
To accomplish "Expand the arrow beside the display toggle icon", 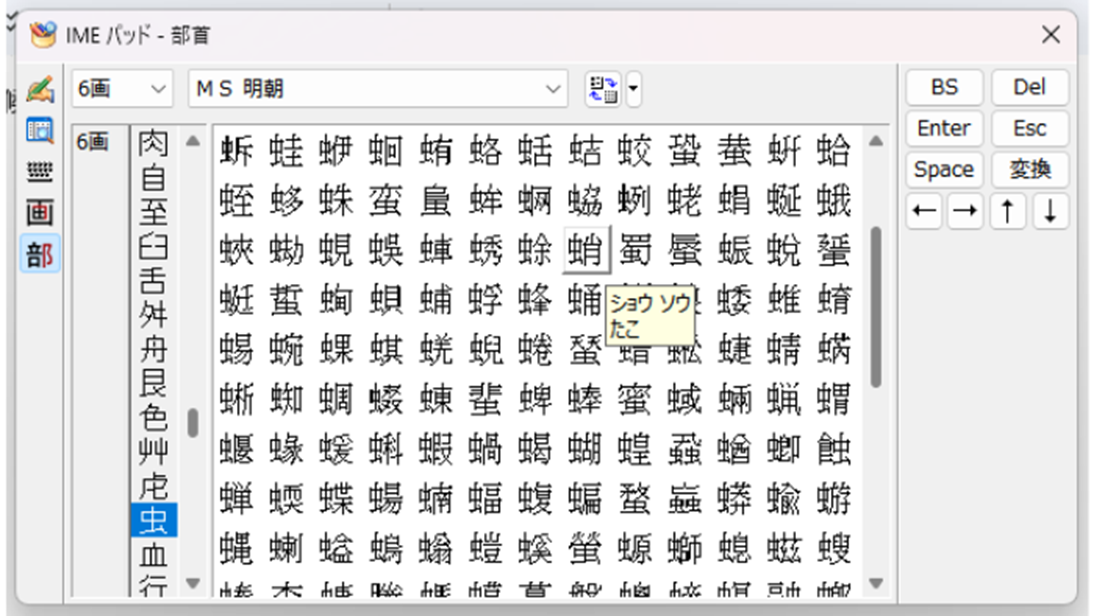I will point(634,89).
